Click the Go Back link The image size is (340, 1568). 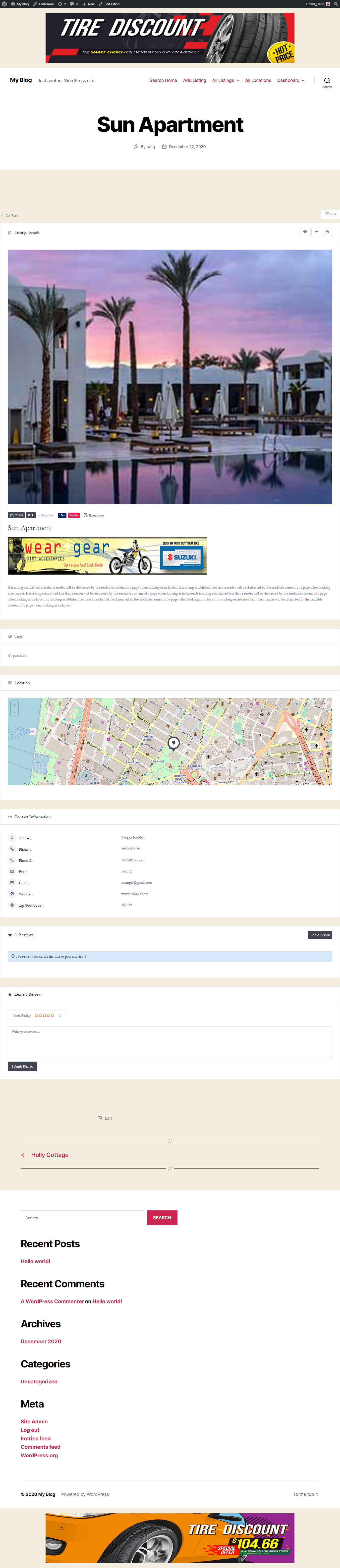[x=10, y=216]
